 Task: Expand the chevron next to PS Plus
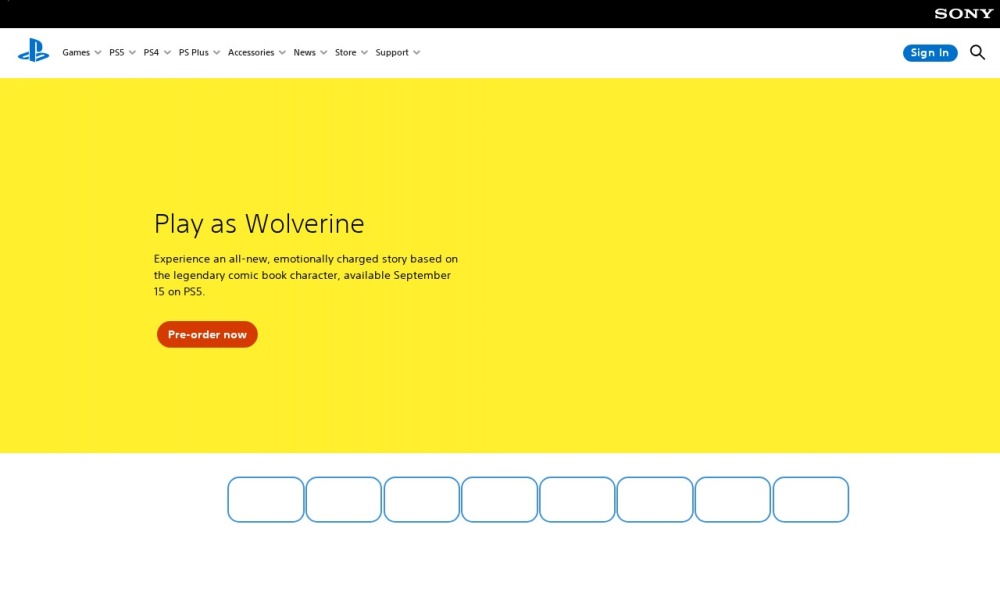coord(216,53)
